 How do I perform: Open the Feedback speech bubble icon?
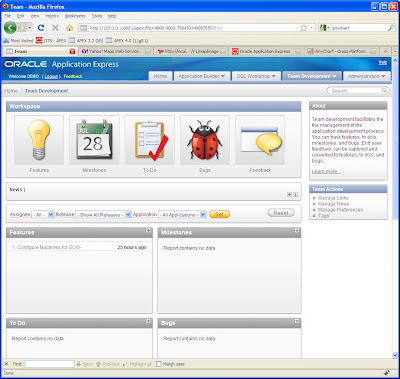coord(260,140)
